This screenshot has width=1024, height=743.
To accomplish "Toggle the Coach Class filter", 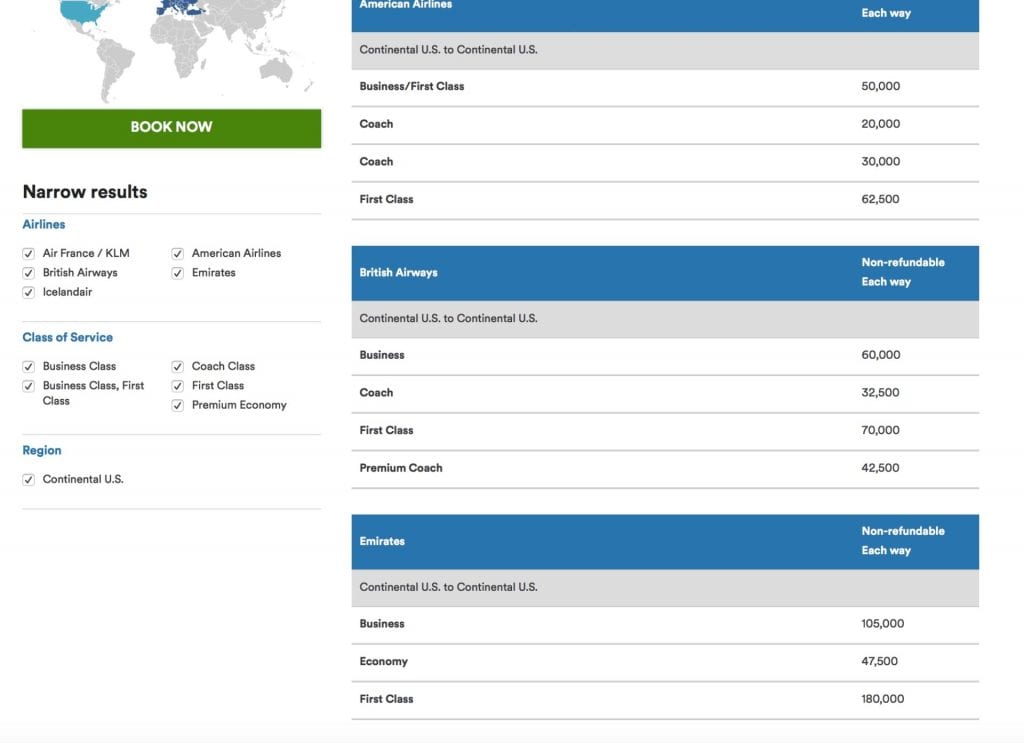I will 178,367.
